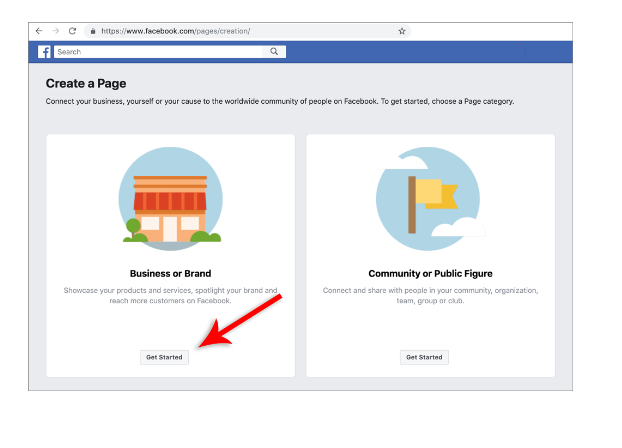Select the Community or Public Figure heading
This screenshot has height=448, width=622.
pos(430,273)
